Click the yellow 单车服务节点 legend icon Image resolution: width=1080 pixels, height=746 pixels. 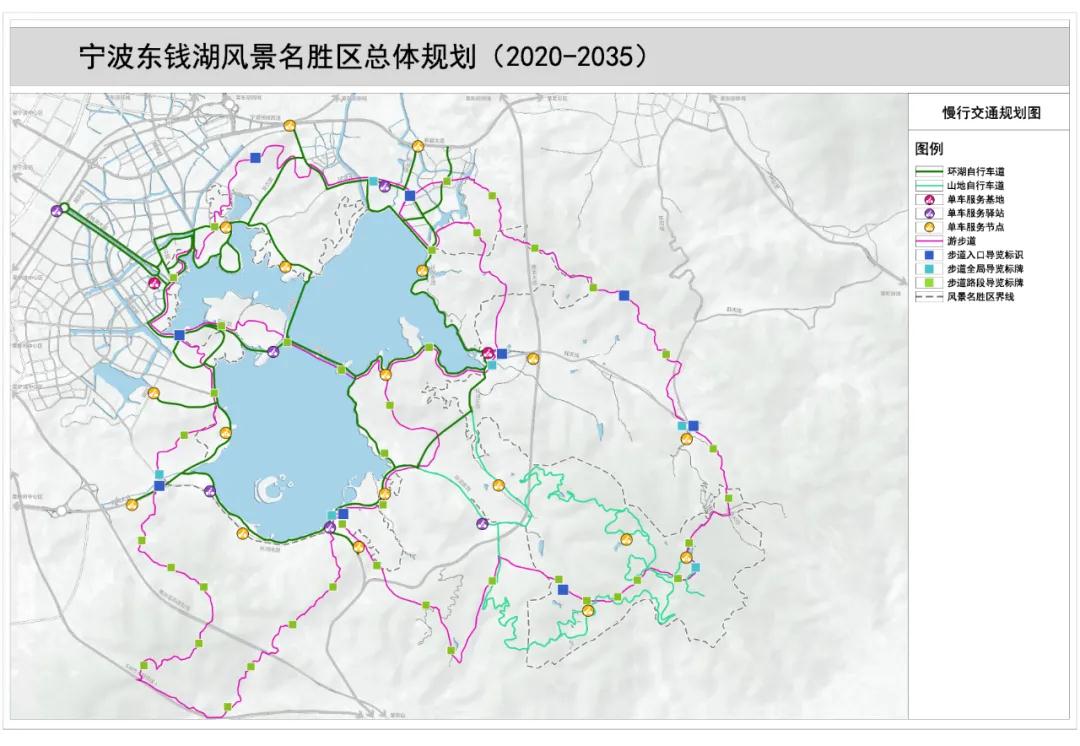[928, 227]
